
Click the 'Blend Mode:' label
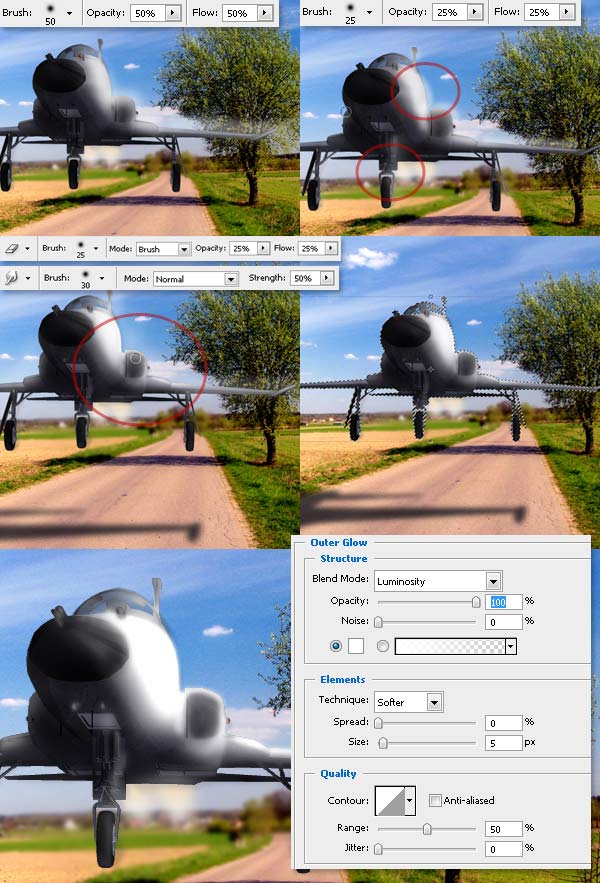click(x=340, y=578)
